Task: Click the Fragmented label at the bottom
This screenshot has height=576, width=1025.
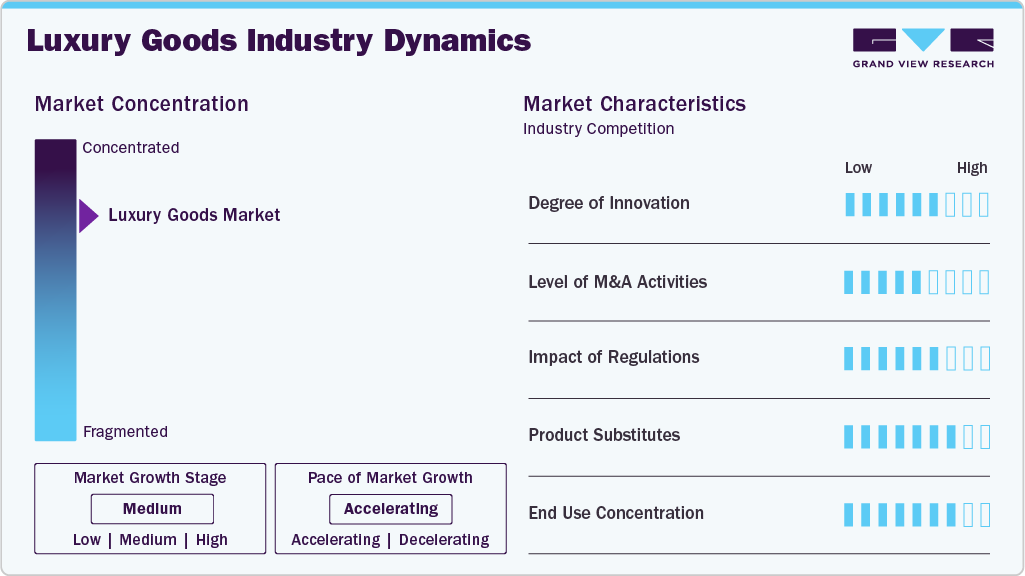Action: click(125, 432)
